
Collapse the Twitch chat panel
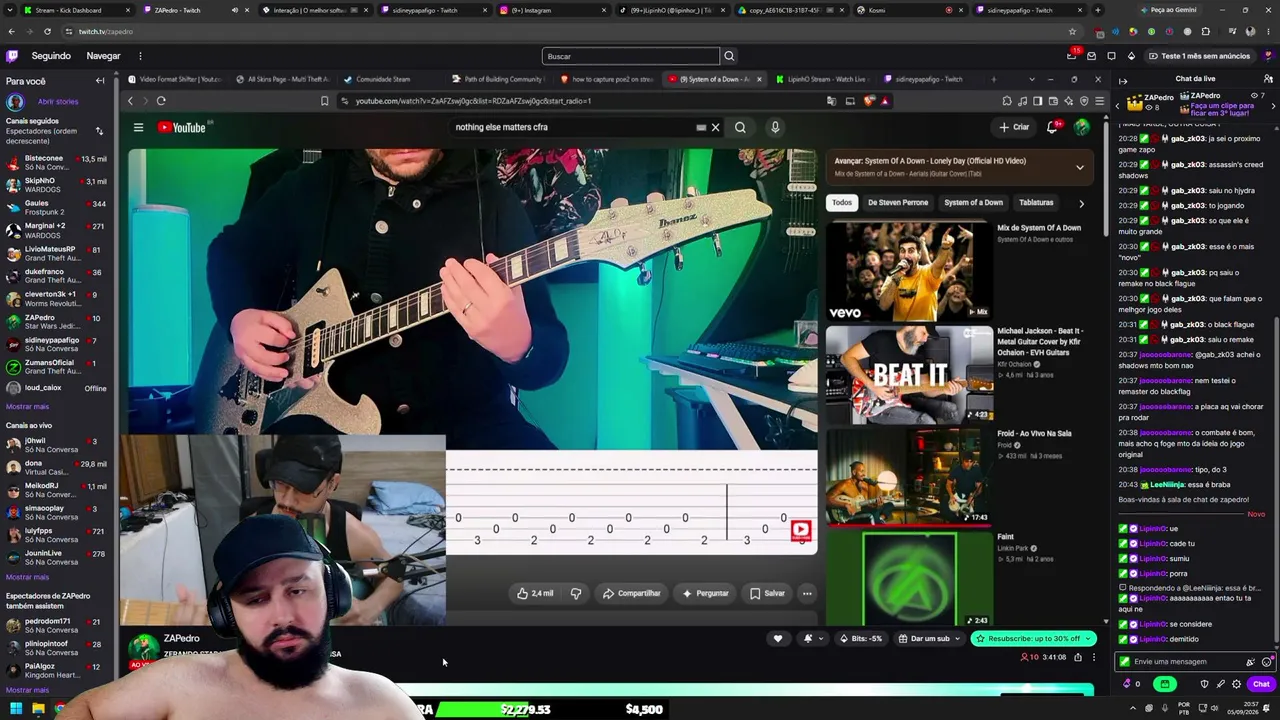point(1123,81)
